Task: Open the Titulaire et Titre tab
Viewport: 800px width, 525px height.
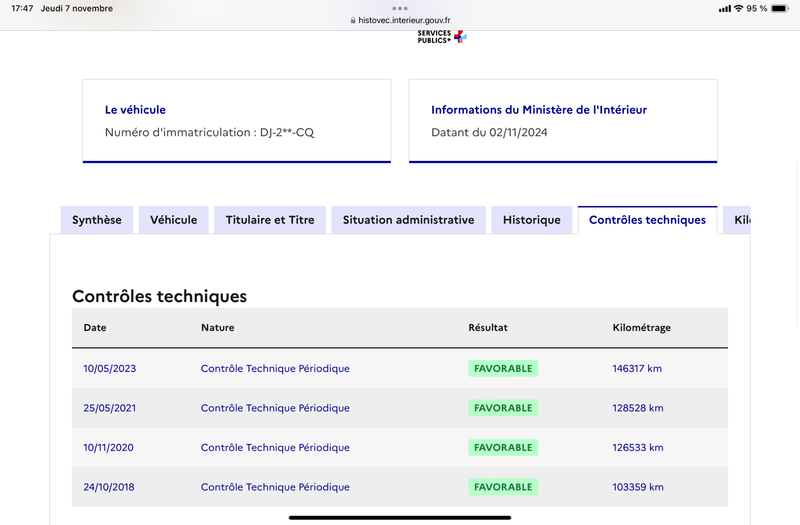Action: pos(270,220)
